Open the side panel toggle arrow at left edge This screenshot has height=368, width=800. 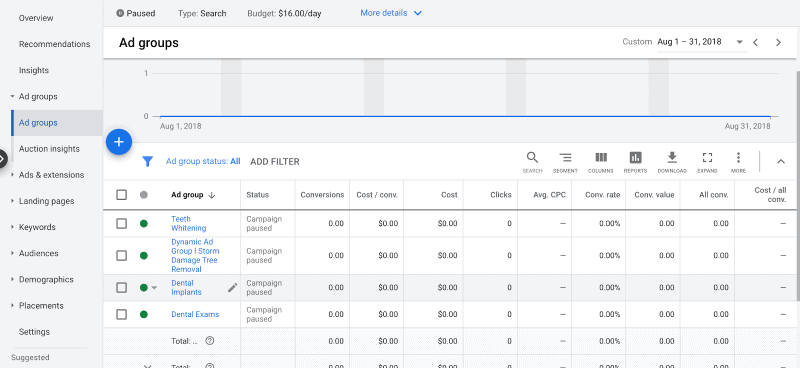(2, 159)
